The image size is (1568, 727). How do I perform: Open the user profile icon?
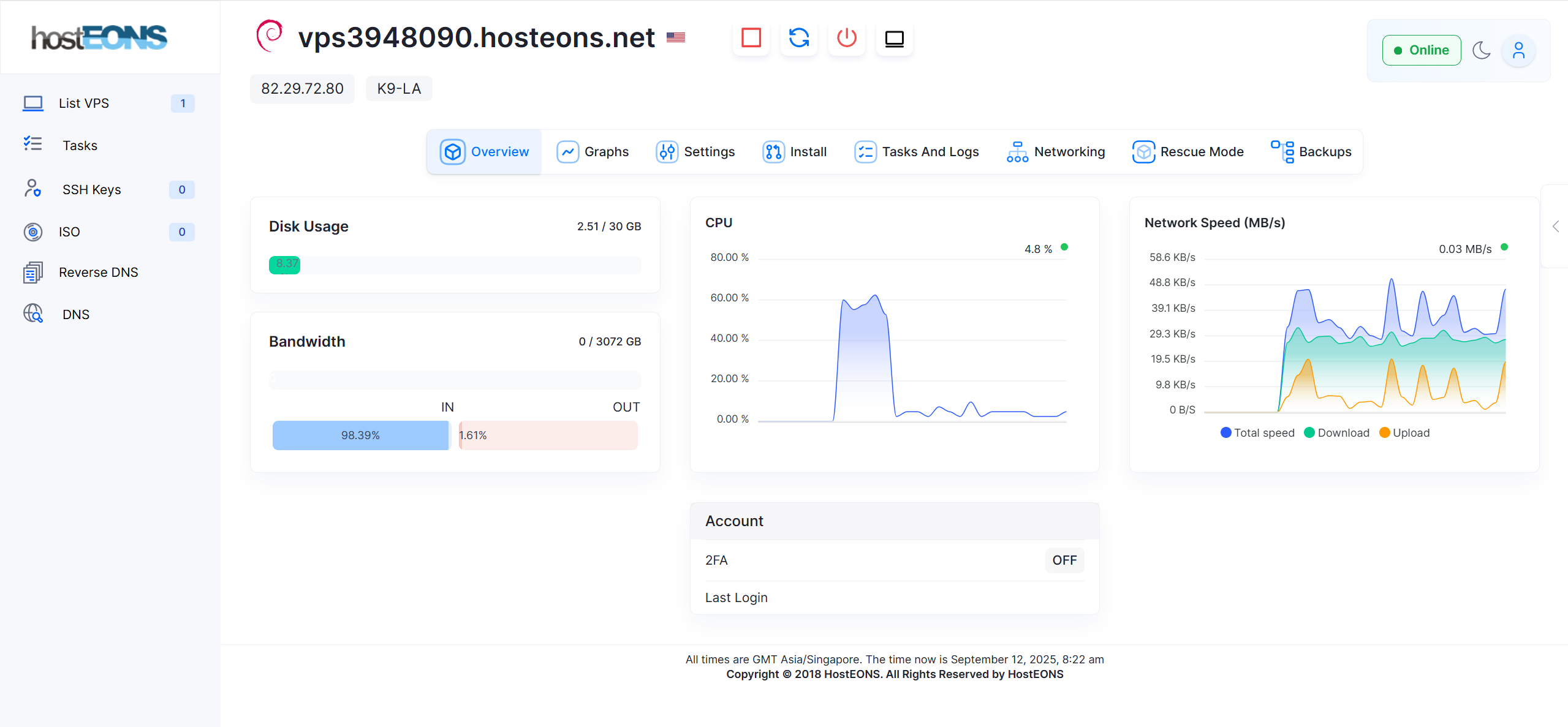coord(1518,50)
